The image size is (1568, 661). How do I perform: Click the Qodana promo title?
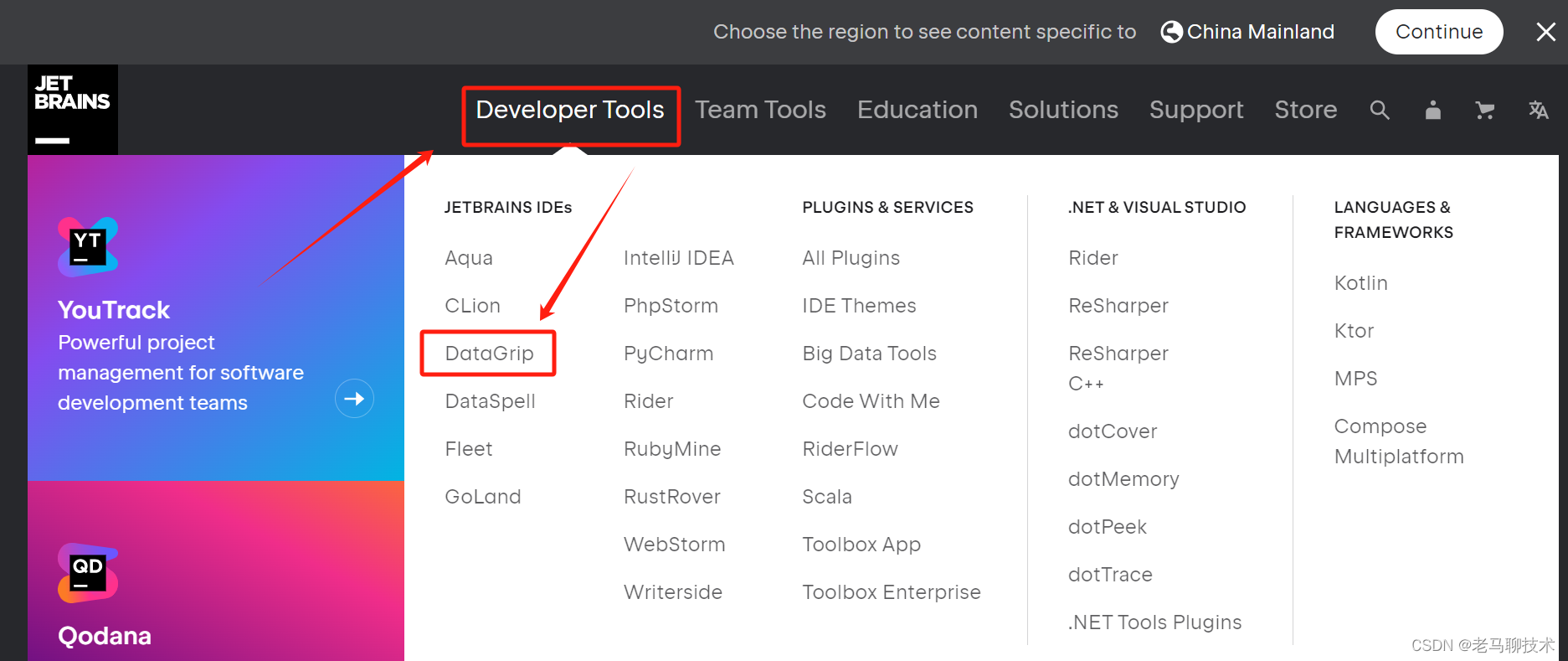(x=105, y=636)
